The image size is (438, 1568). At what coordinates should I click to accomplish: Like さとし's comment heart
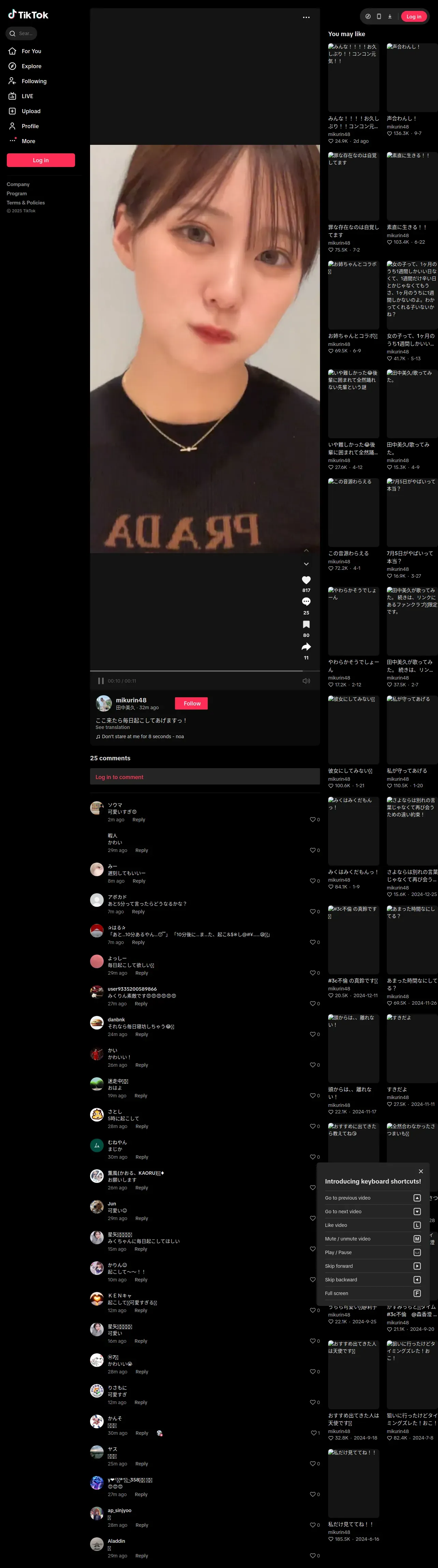313,1126
